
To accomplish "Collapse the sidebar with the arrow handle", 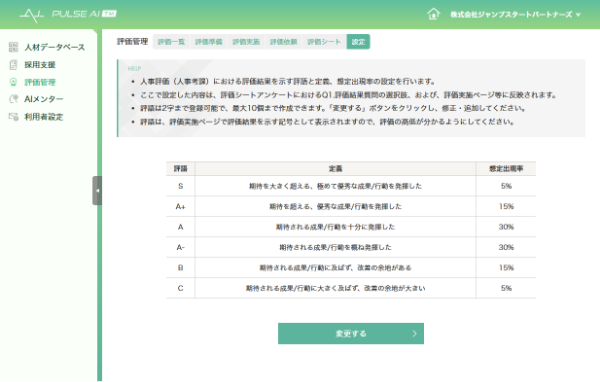I will [x=97, y=190].
